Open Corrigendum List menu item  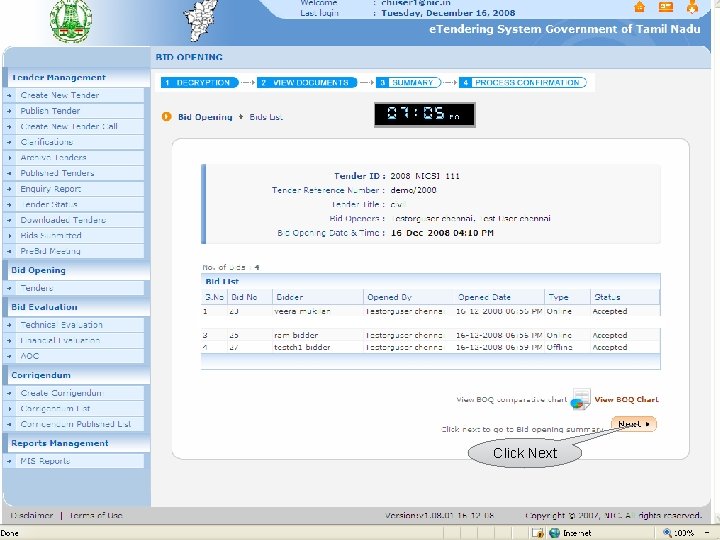[55, 409]
